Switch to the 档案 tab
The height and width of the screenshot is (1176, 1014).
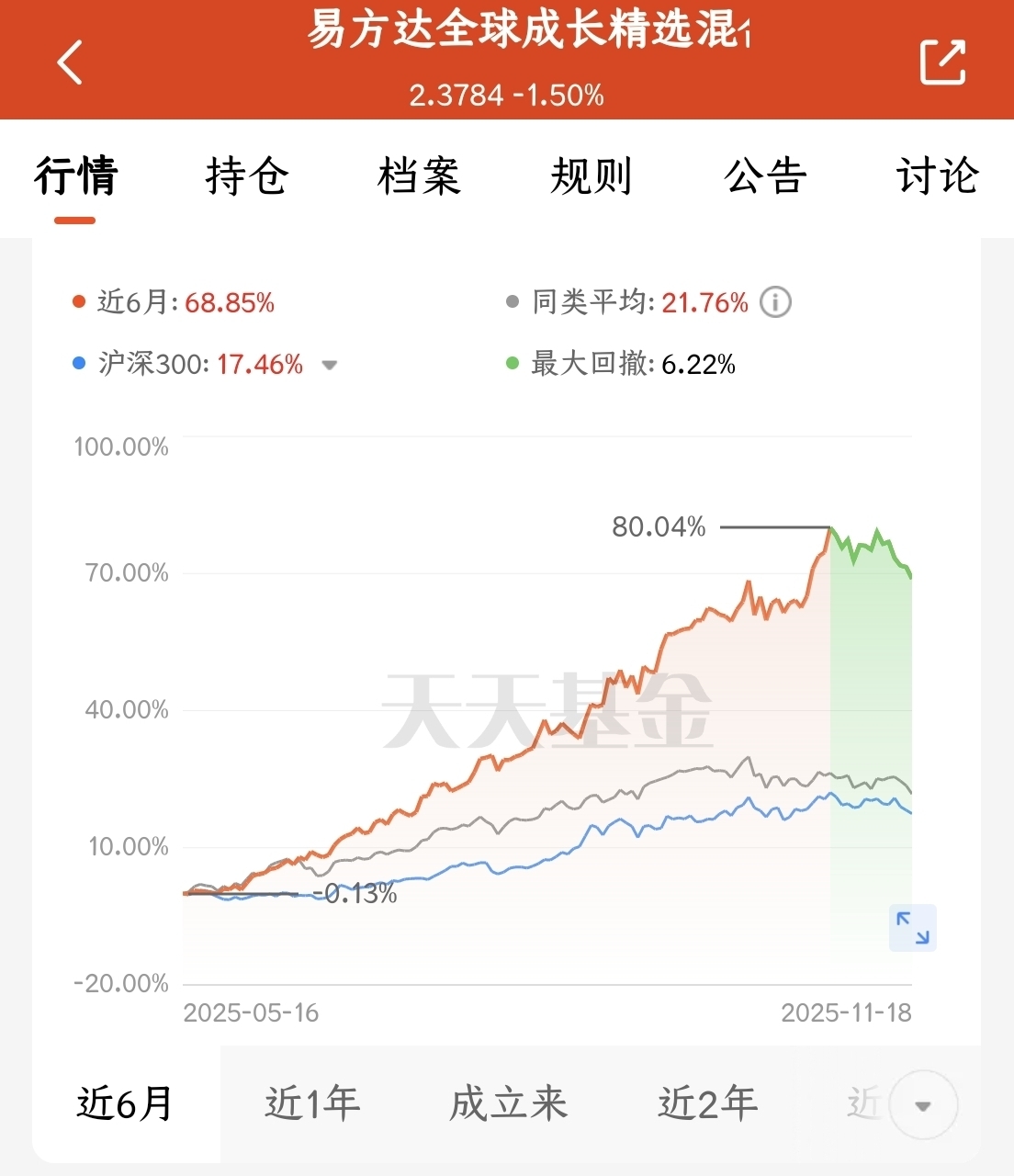point(419,175)
